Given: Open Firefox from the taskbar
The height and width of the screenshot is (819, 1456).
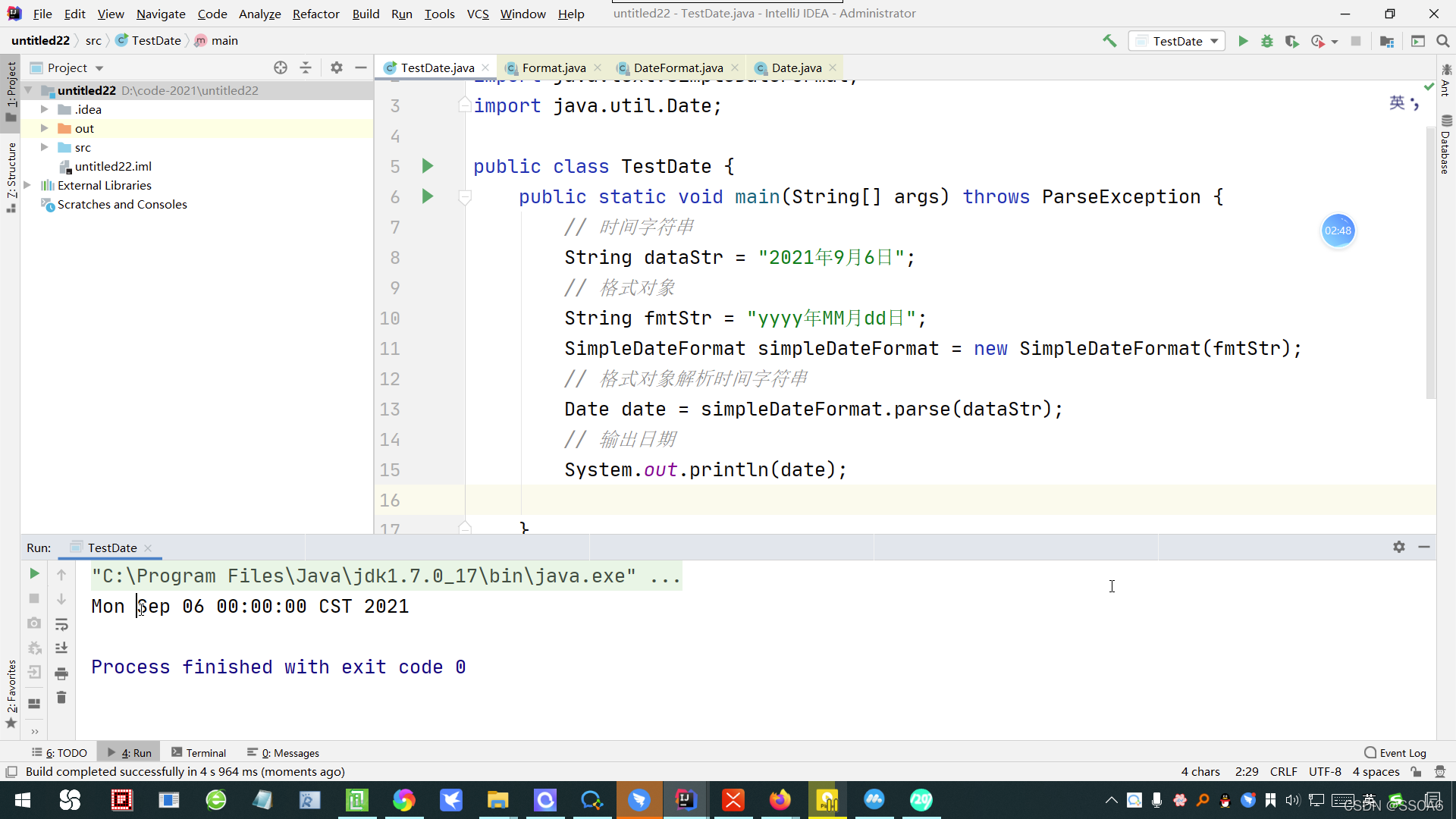Looking at the screenshot, I should click(x=780, y=800).
